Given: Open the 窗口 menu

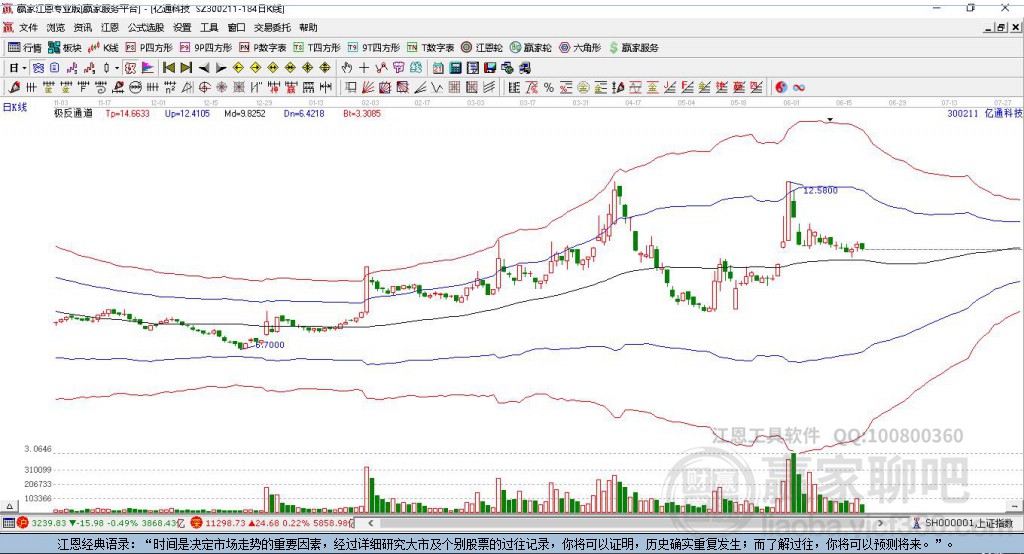Looking at the screenshot, I should point(236,27).
